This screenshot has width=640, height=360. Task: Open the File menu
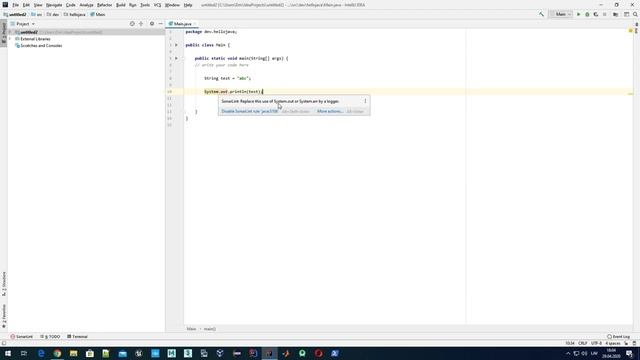click(16, 5)
